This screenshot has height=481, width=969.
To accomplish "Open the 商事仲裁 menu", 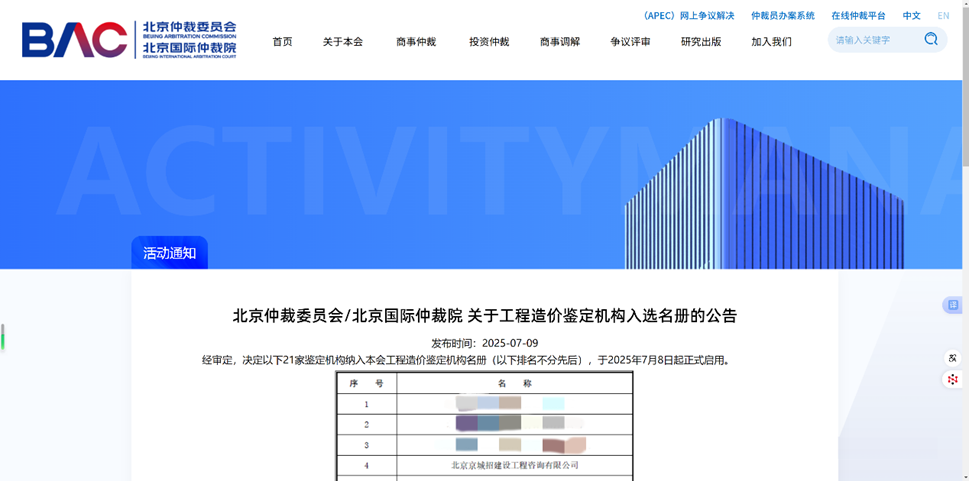I will 416,42.
